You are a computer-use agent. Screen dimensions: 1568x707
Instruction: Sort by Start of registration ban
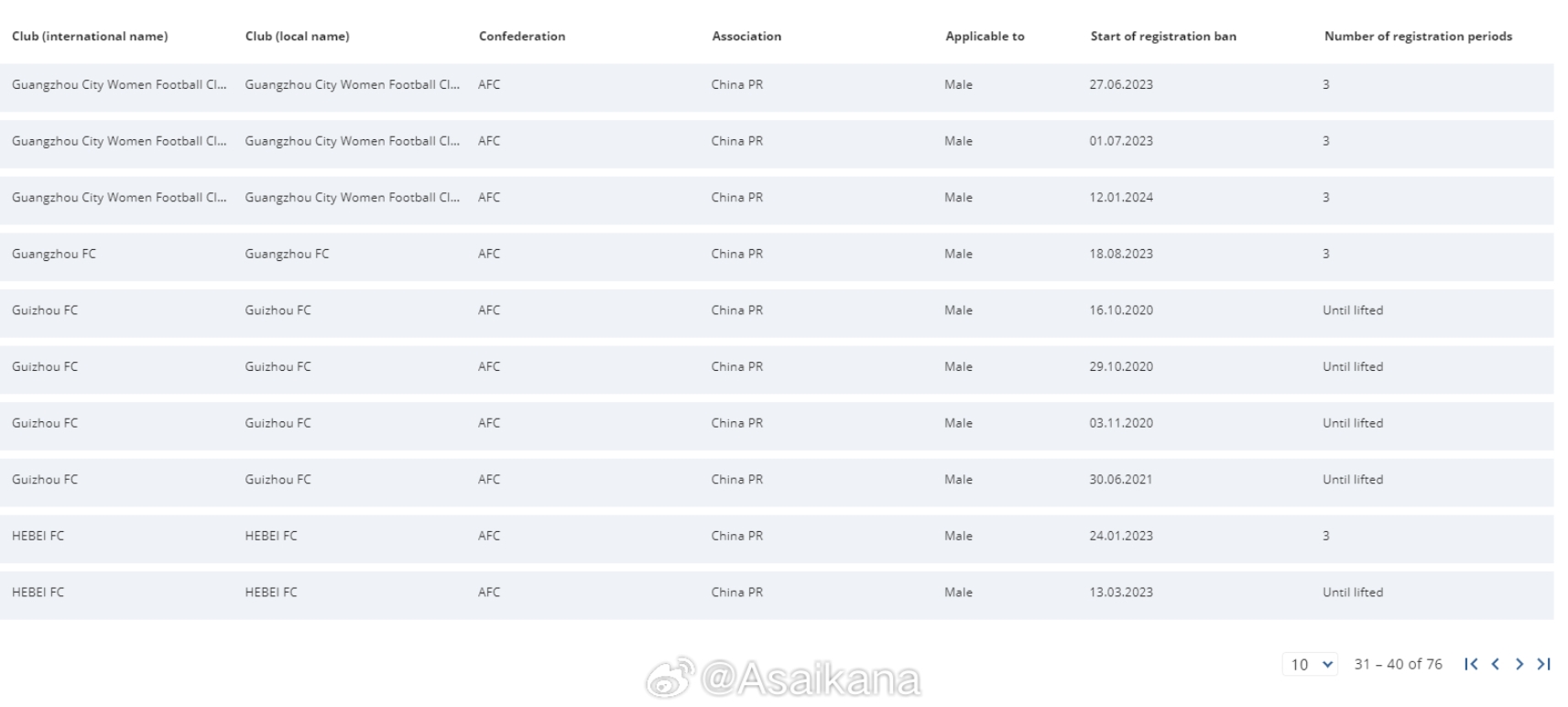[x=1163, y=37]
